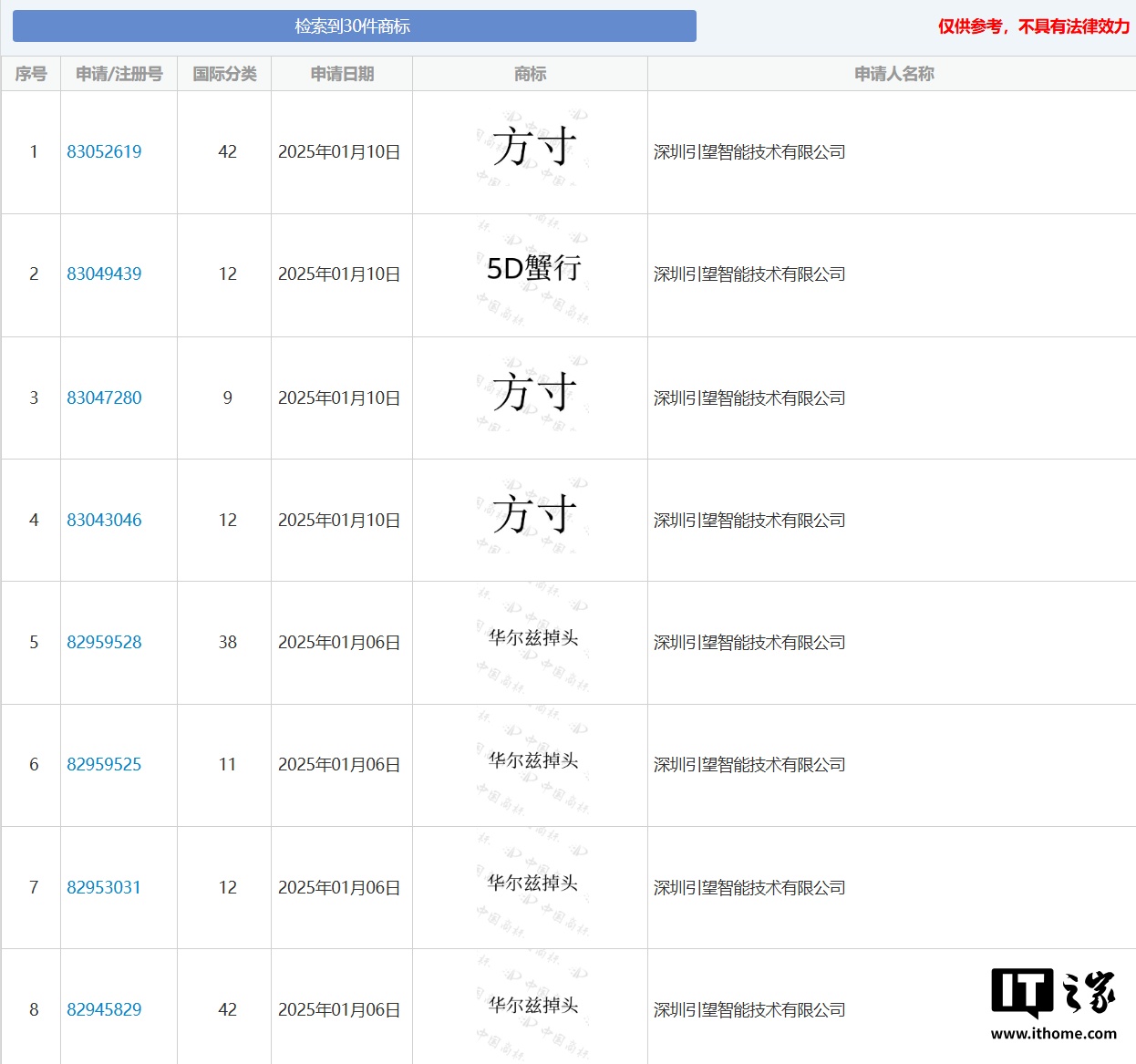The height and width of the screenshot is (1064, 1136).
Task: Click the date 2025年01月10日 in row 1
Action: pyautogui.click(x=339, y=152)
